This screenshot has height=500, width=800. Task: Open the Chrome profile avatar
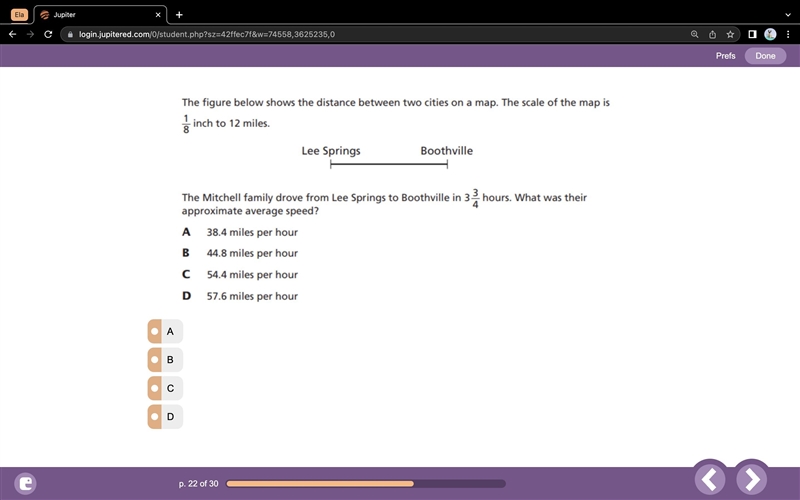click(x=770, y=34)
